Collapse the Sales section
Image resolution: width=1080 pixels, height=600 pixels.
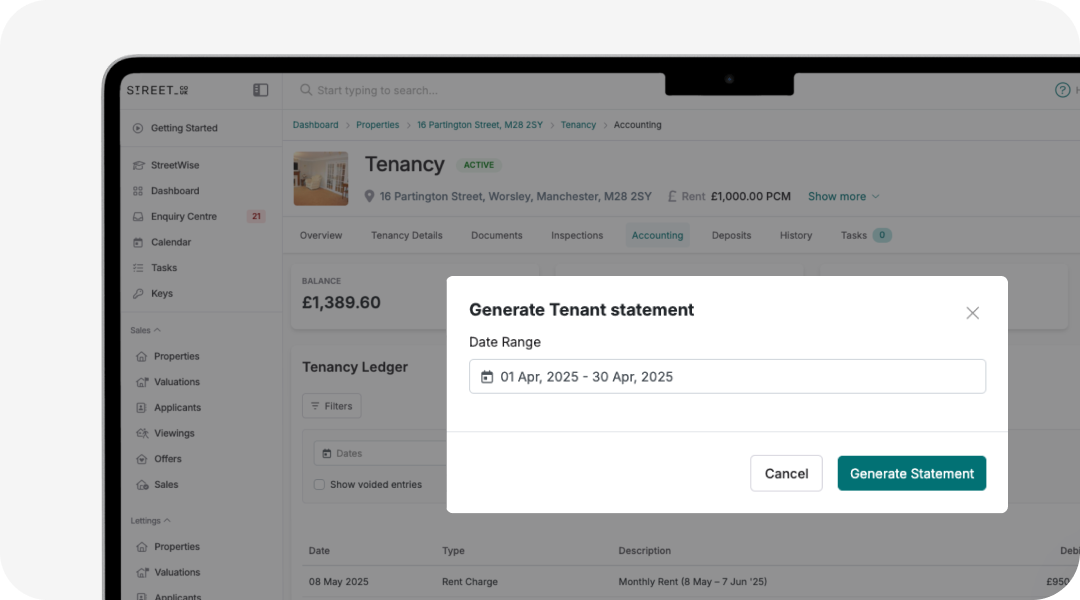156,329
